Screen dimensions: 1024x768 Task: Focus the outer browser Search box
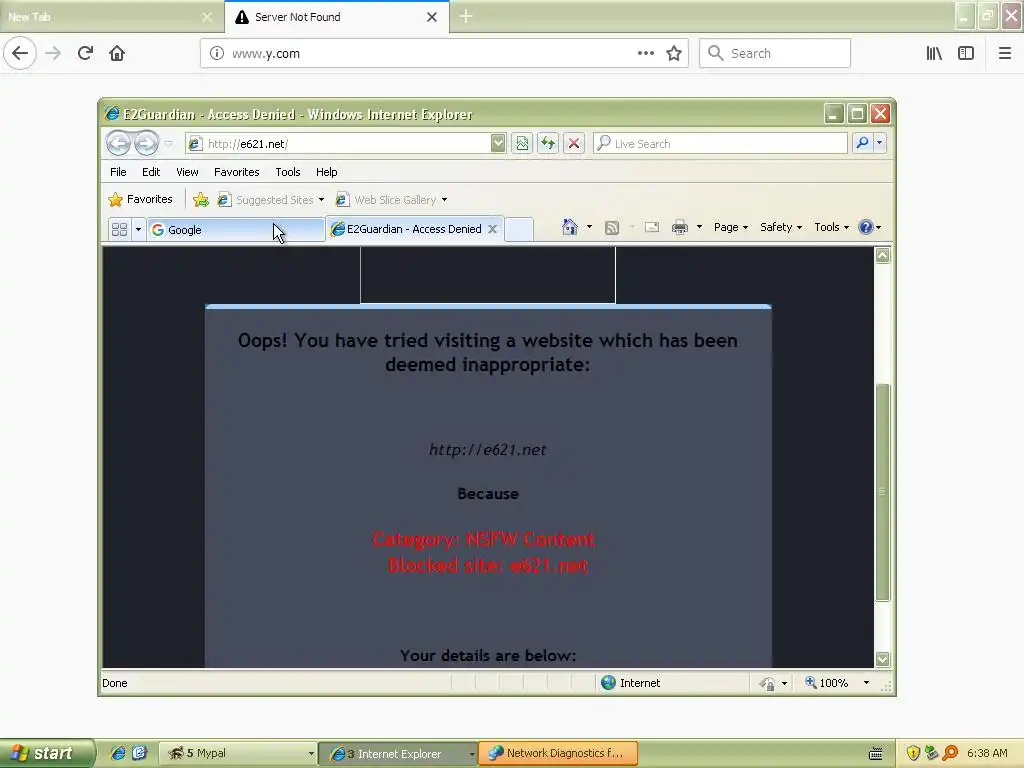click(x=775, y=54)
